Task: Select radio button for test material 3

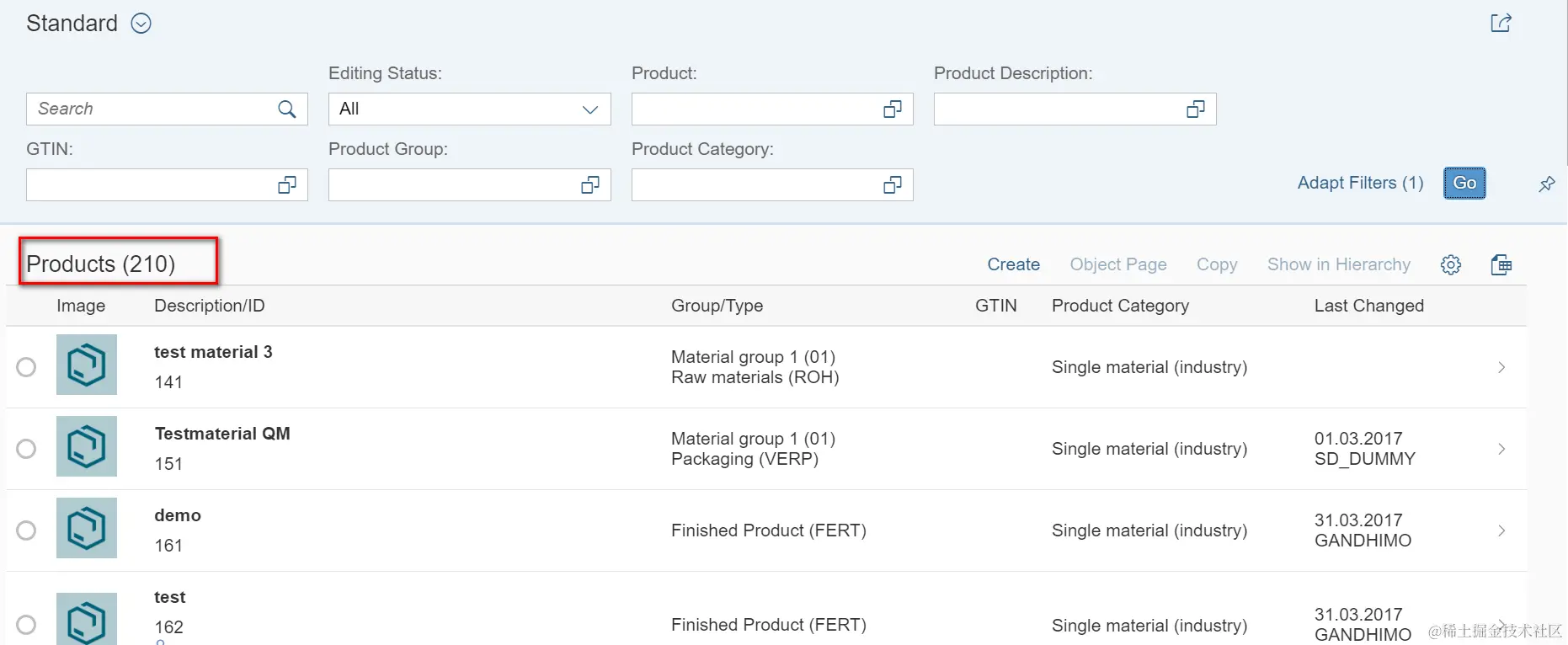Action: 26,367
